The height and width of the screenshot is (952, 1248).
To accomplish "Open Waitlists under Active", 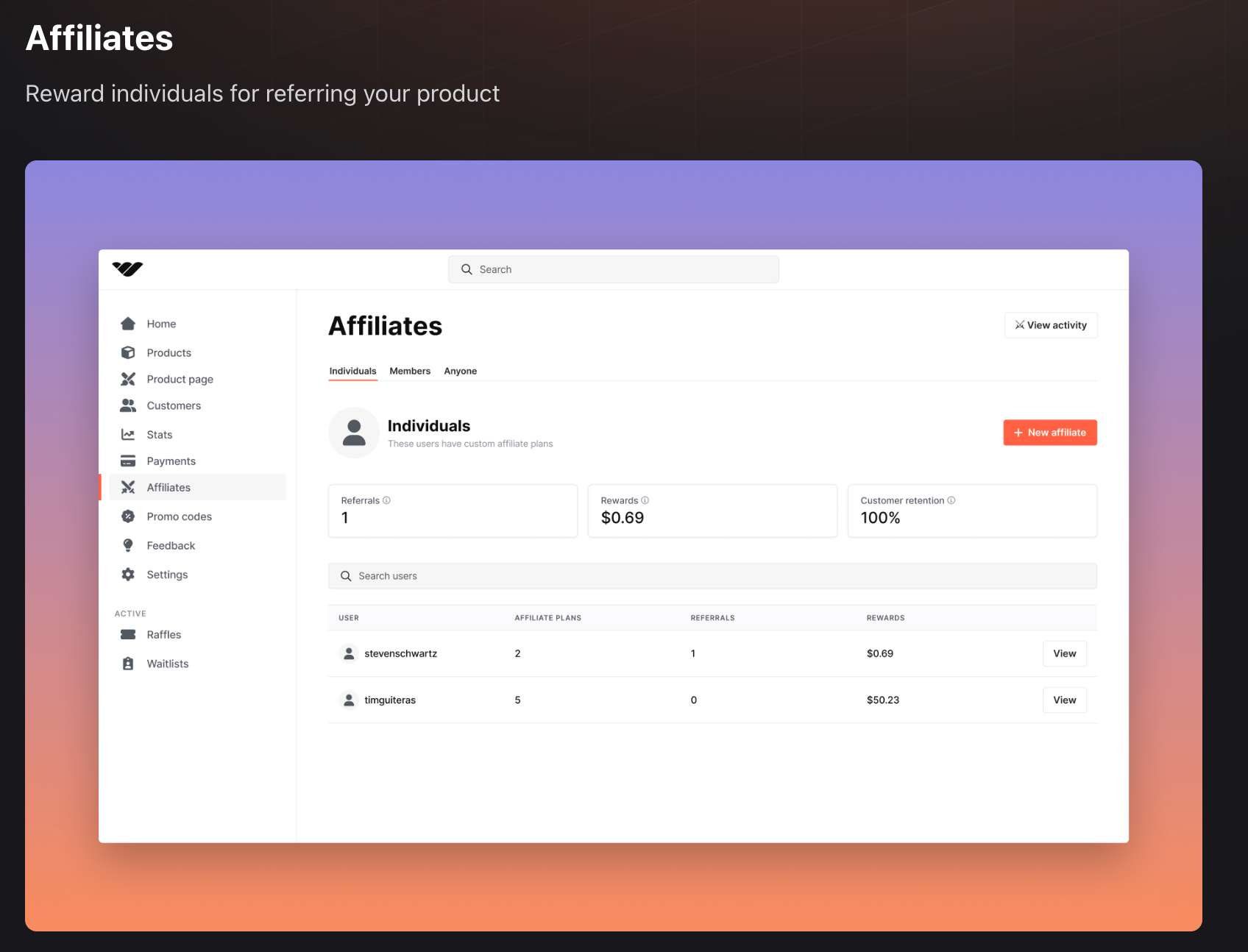I will [198, 664].
